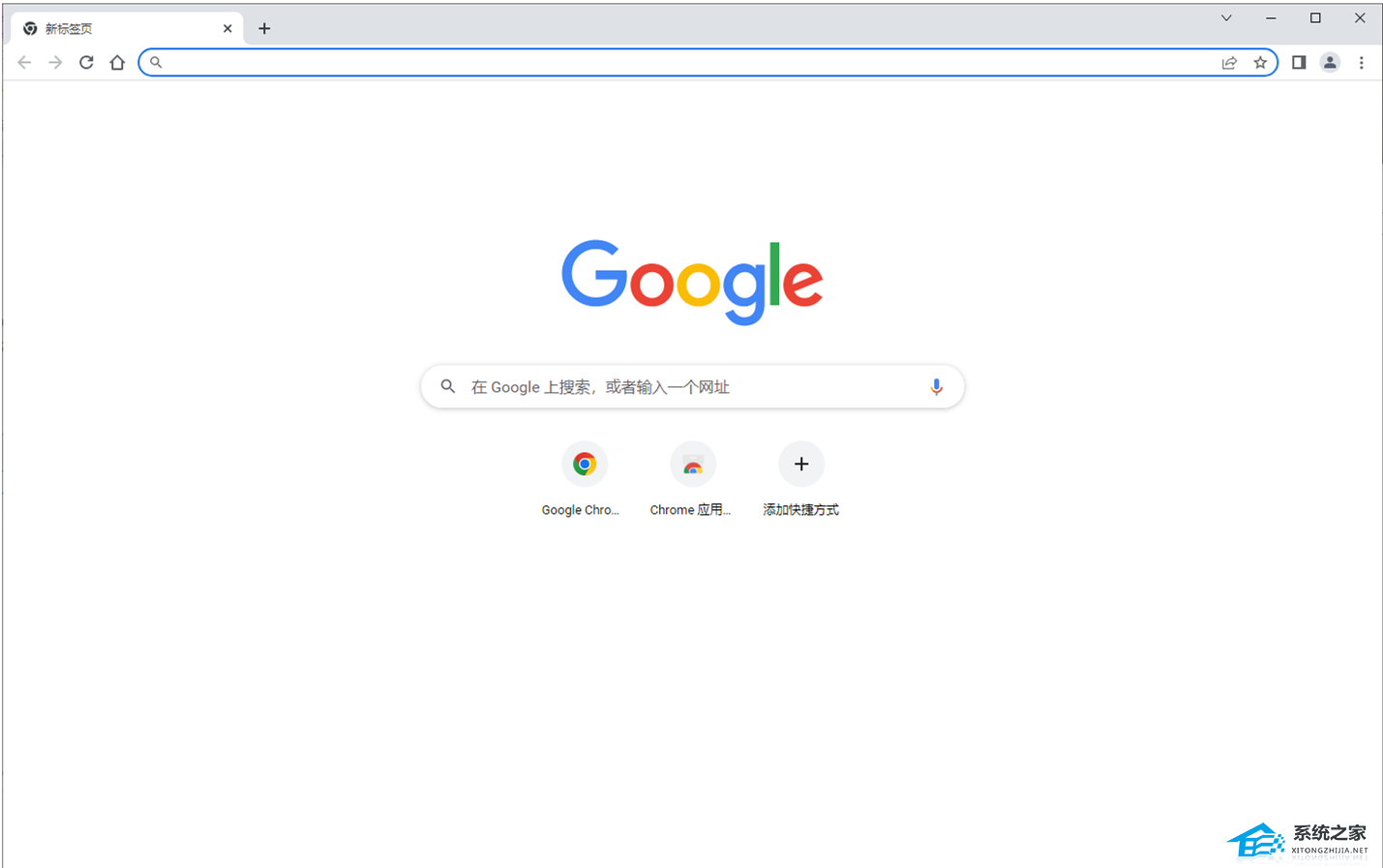Open Chrome's three-dot menu

pyautogui.click(x=1361, y=63)
